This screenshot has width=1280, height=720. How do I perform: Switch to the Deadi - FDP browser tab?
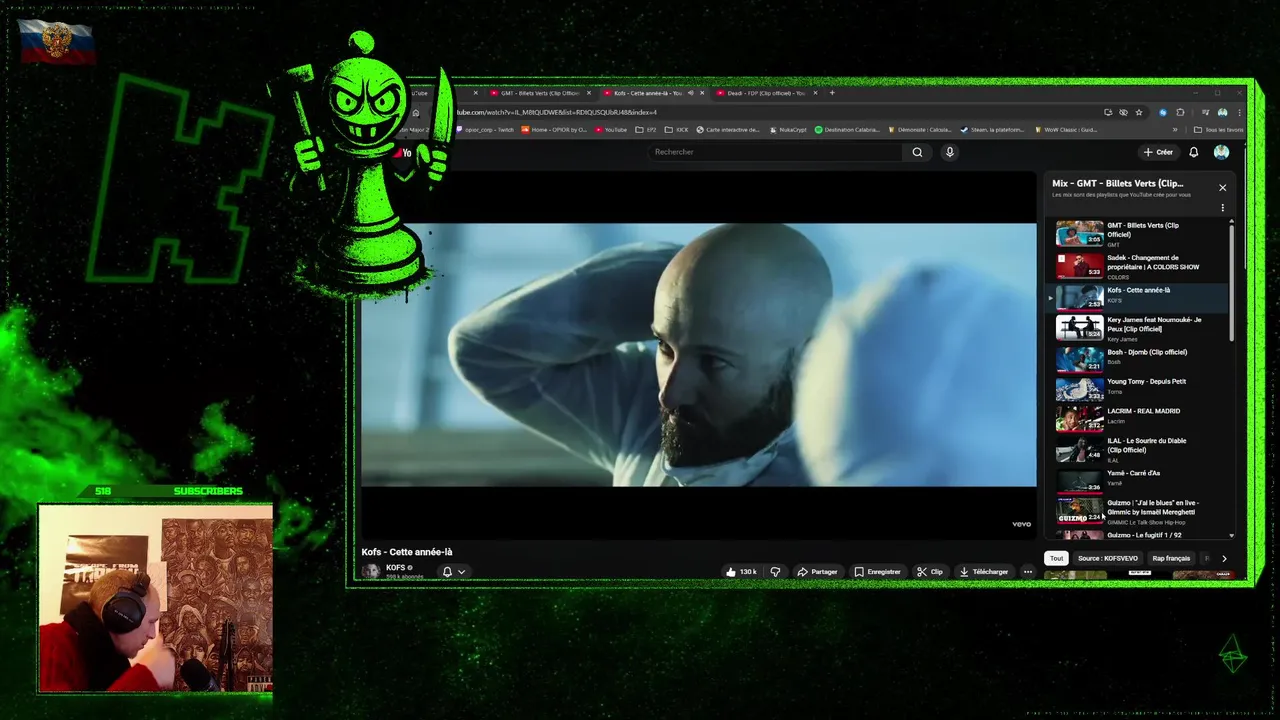tap(766, 93)
